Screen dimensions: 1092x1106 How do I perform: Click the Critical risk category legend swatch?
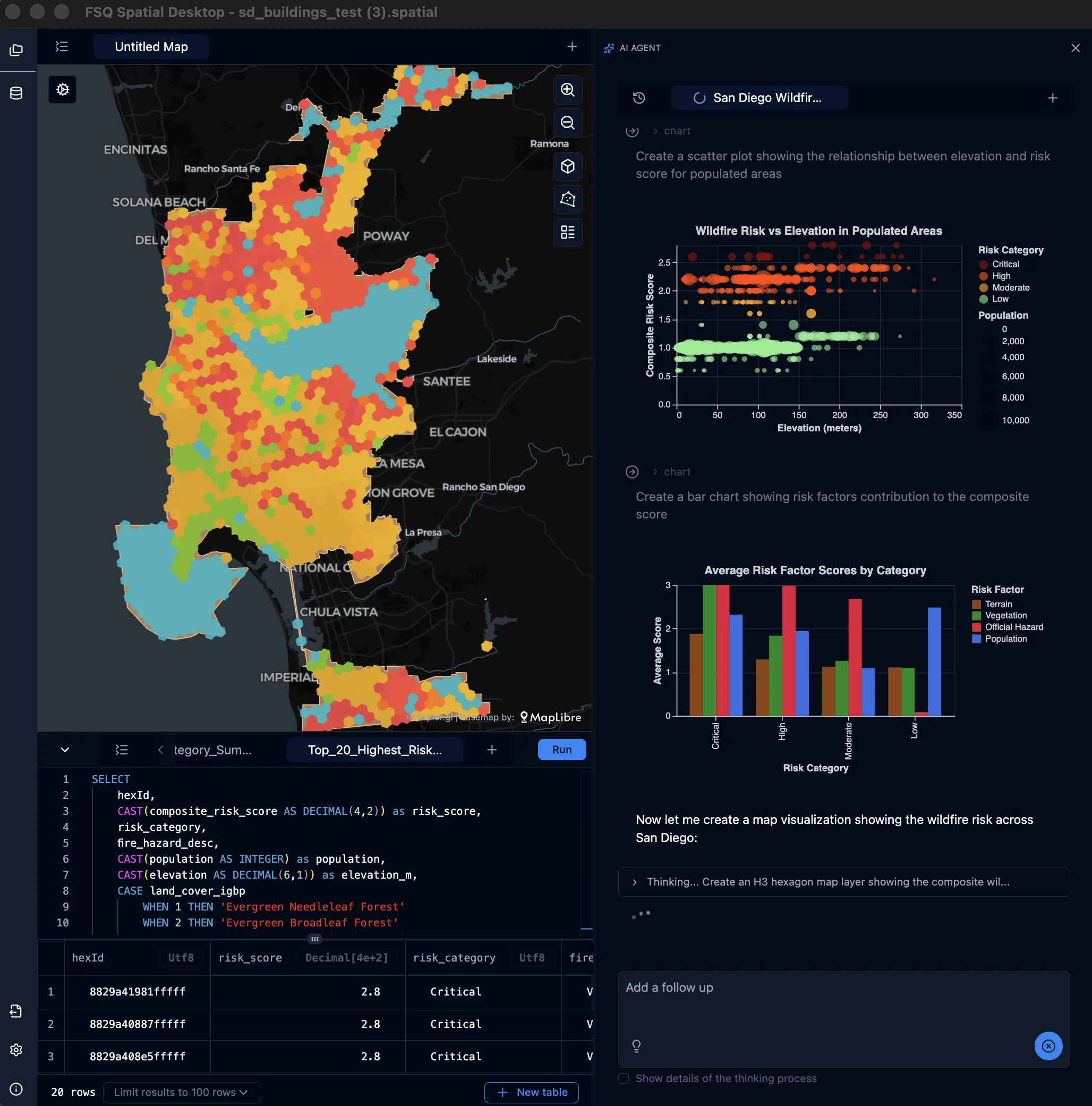(983, 265)
